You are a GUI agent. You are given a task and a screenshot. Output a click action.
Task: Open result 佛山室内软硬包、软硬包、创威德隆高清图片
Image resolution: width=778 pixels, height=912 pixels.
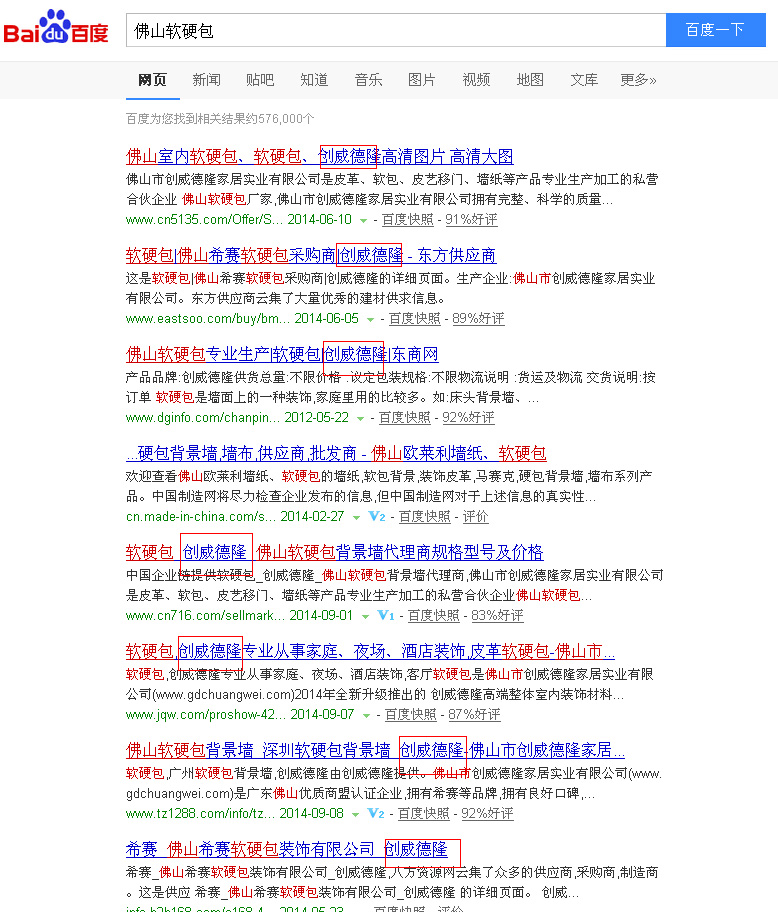coord(319,156)
